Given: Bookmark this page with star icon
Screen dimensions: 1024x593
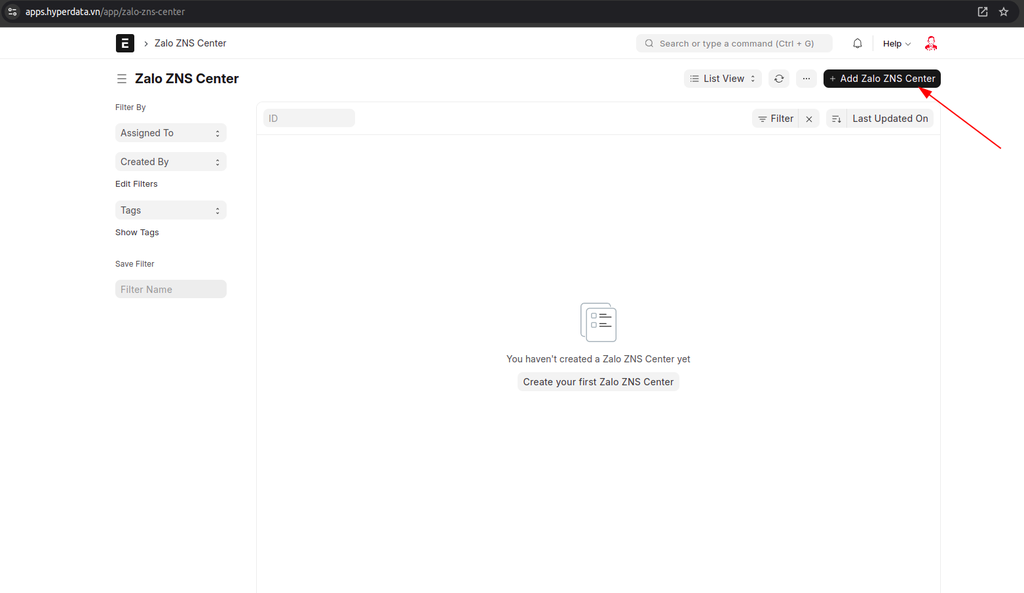Looking at the screenshot, I should pyautogui.click(x=1003, y=12).
